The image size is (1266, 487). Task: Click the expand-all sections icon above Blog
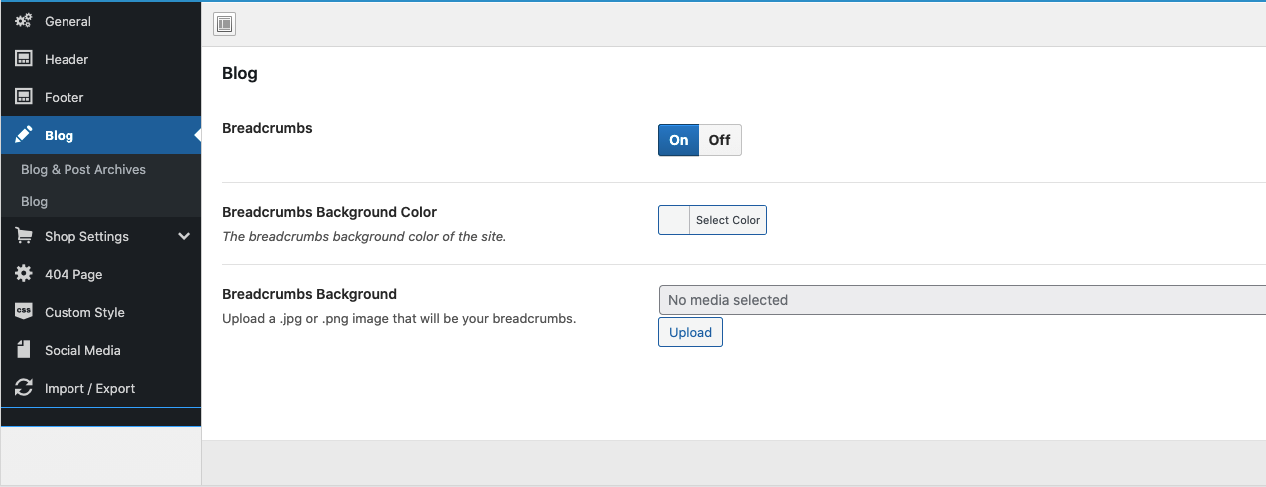[225, 24]
